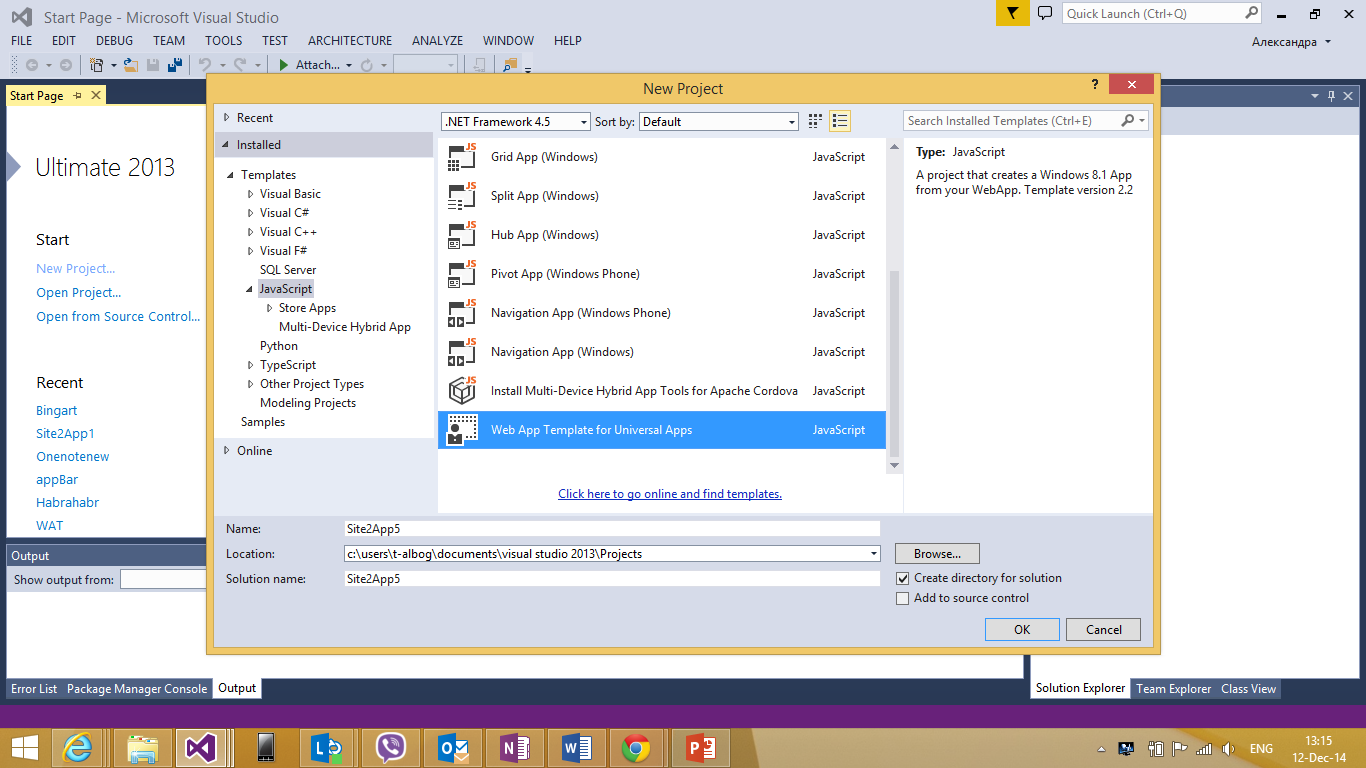Click the New Project dialog help question mark
The image size is (1366, 768).
[x=1094, y=86]
